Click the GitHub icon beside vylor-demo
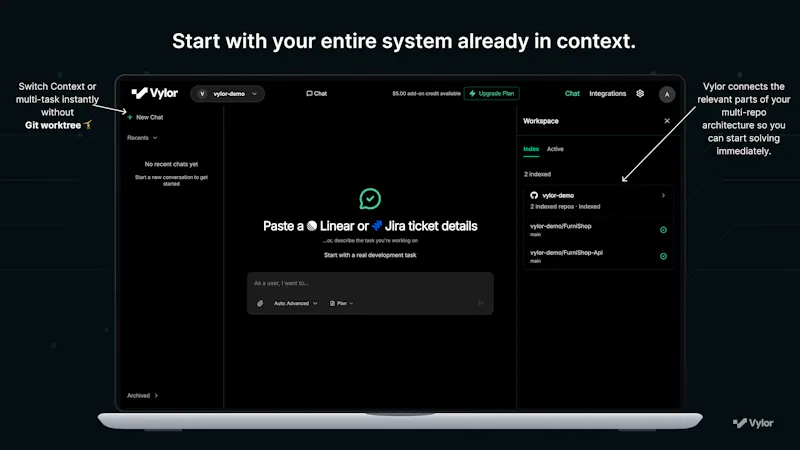The image size is (800, 450). (x=534, y=195)
